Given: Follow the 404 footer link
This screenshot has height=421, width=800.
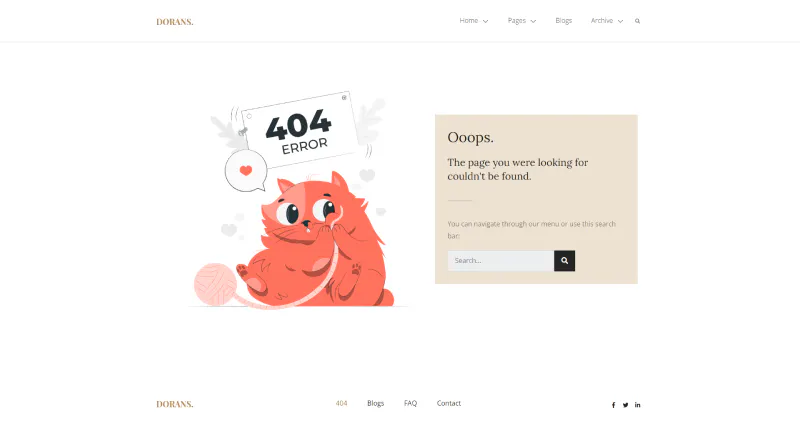Looking at the screenshot, I should click(341, 403).
